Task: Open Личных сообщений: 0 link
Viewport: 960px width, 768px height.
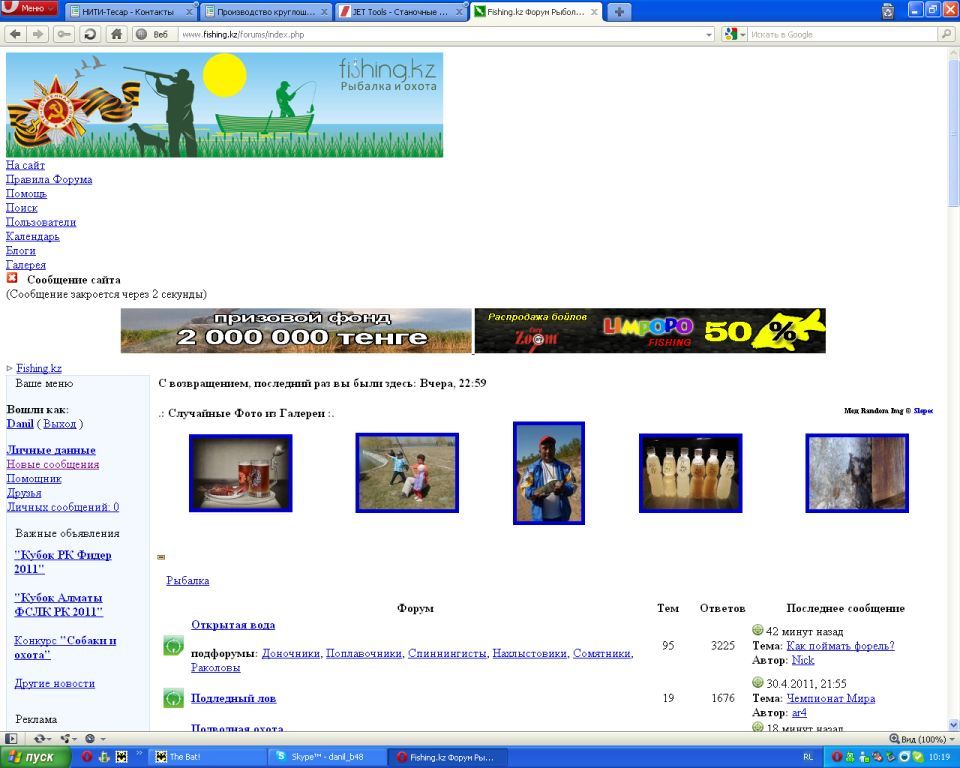Action: coord(63,507)
